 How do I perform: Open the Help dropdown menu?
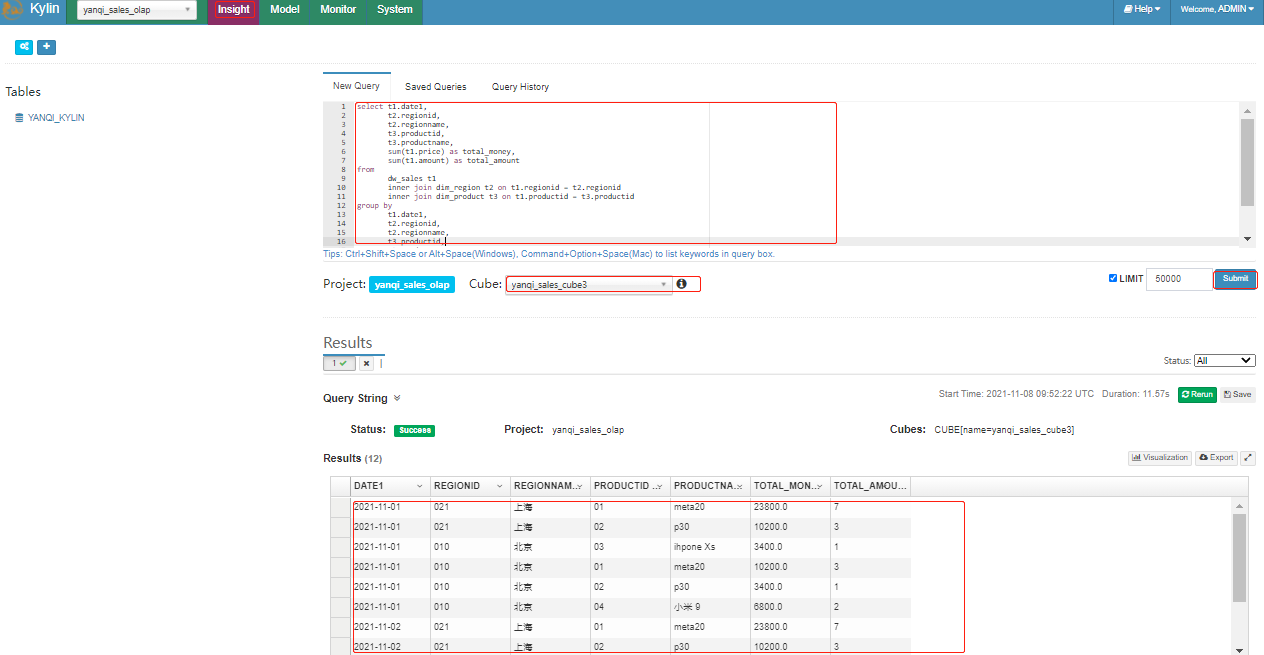1142,9
